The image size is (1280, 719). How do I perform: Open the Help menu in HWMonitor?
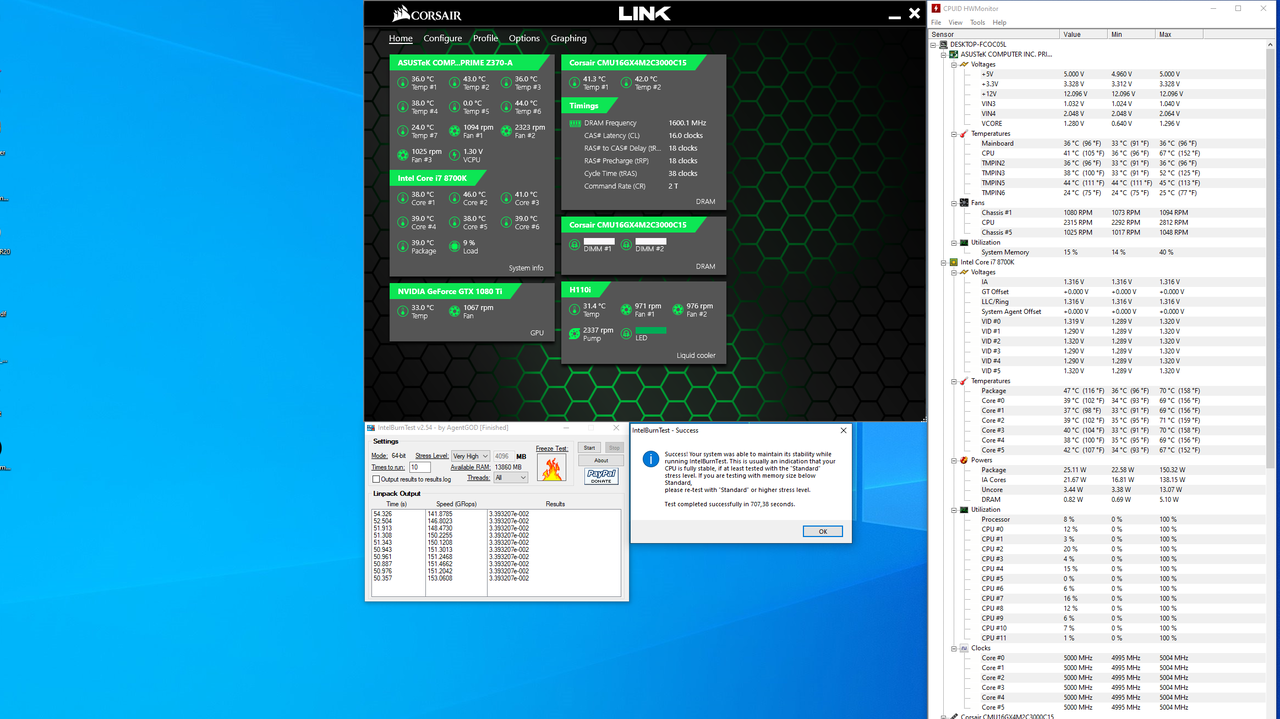click(x=1000, y=22)
